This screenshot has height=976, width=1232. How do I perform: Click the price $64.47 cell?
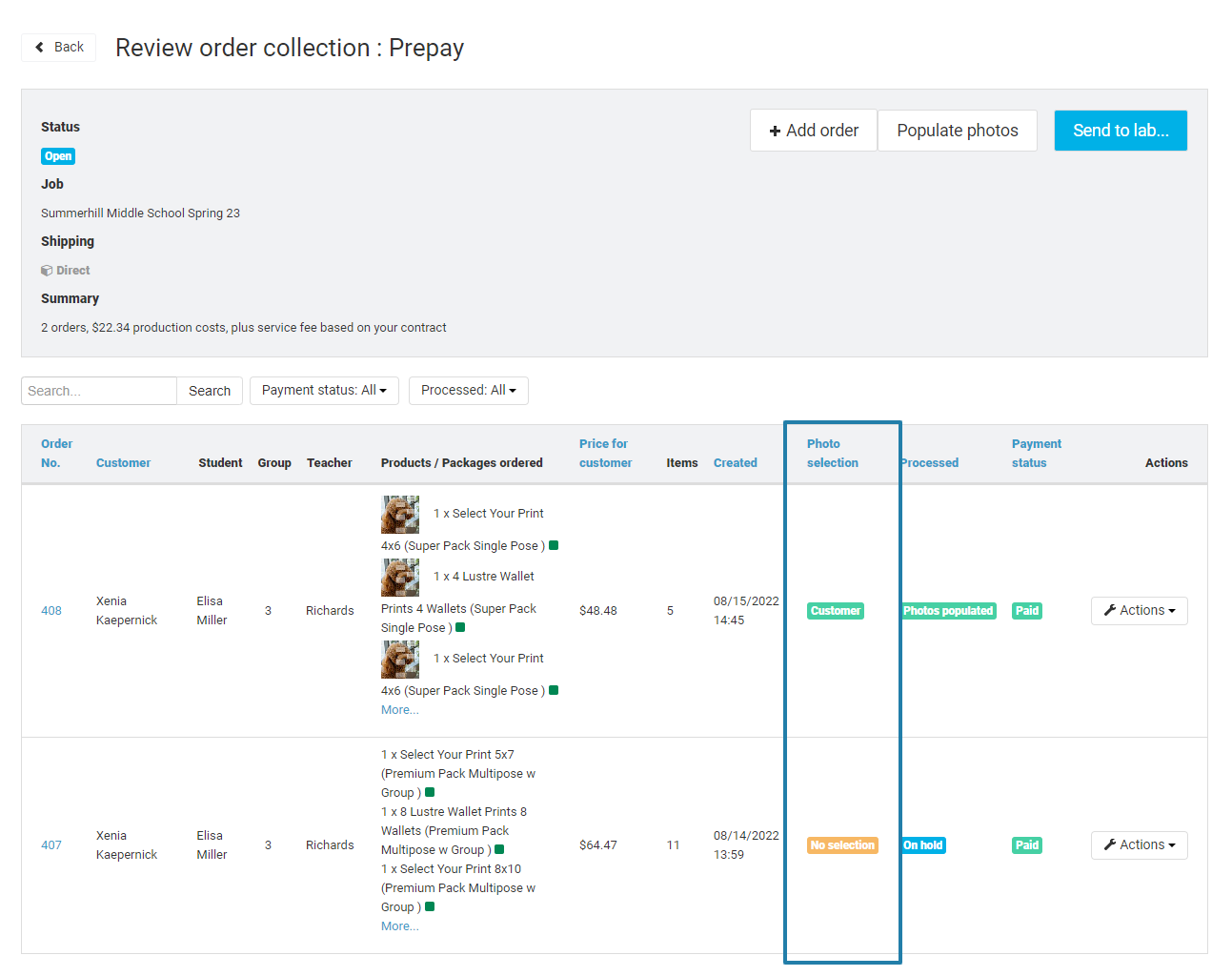[x=598, y=845]
